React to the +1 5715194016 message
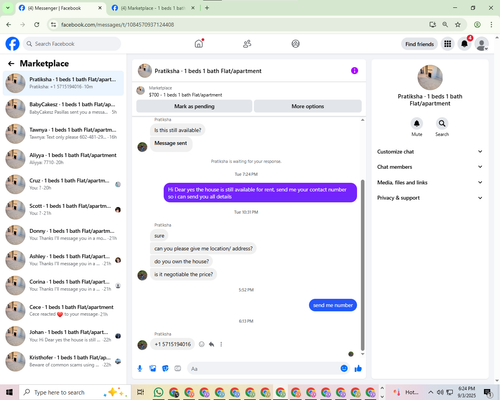This screenshot has width=500, height=400. pyautogui.click(x=202, y=344)
